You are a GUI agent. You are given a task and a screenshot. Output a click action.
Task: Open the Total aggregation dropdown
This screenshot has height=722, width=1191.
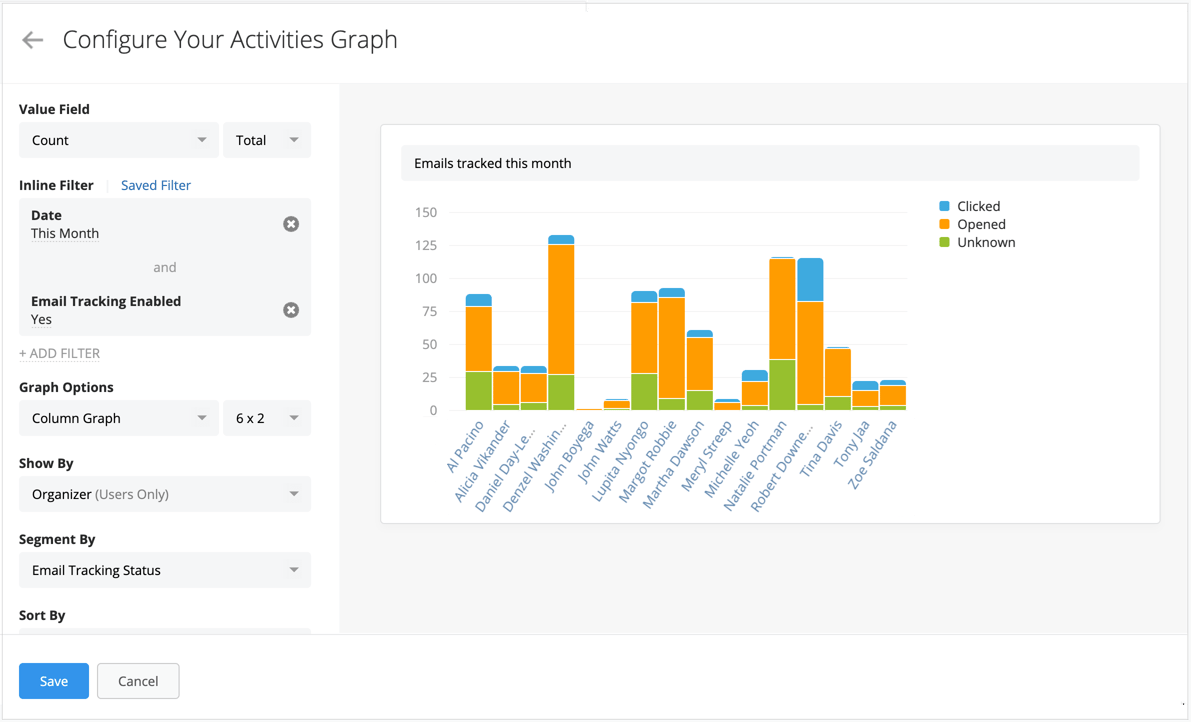(266, 140)
